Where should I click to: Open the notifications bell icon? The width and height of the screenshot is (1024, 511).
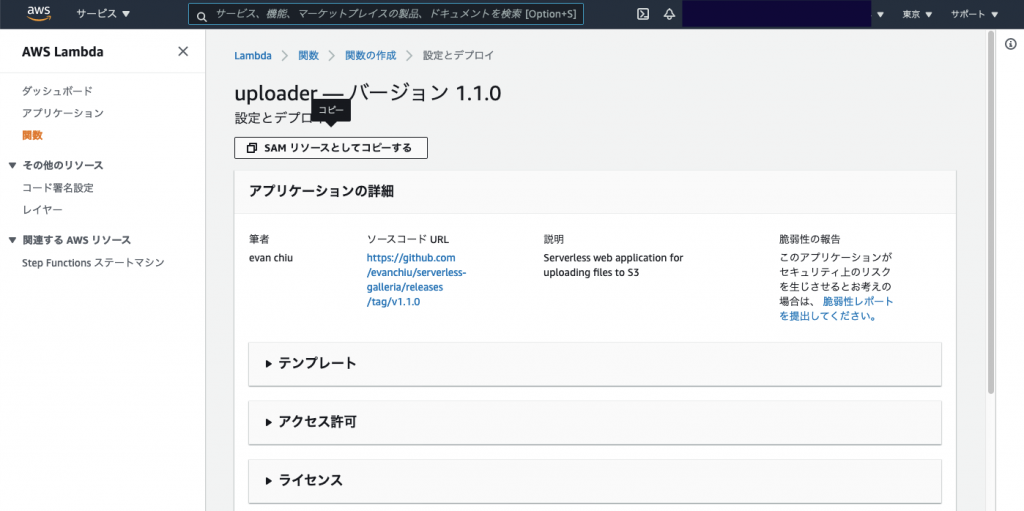tap(669, 14)
